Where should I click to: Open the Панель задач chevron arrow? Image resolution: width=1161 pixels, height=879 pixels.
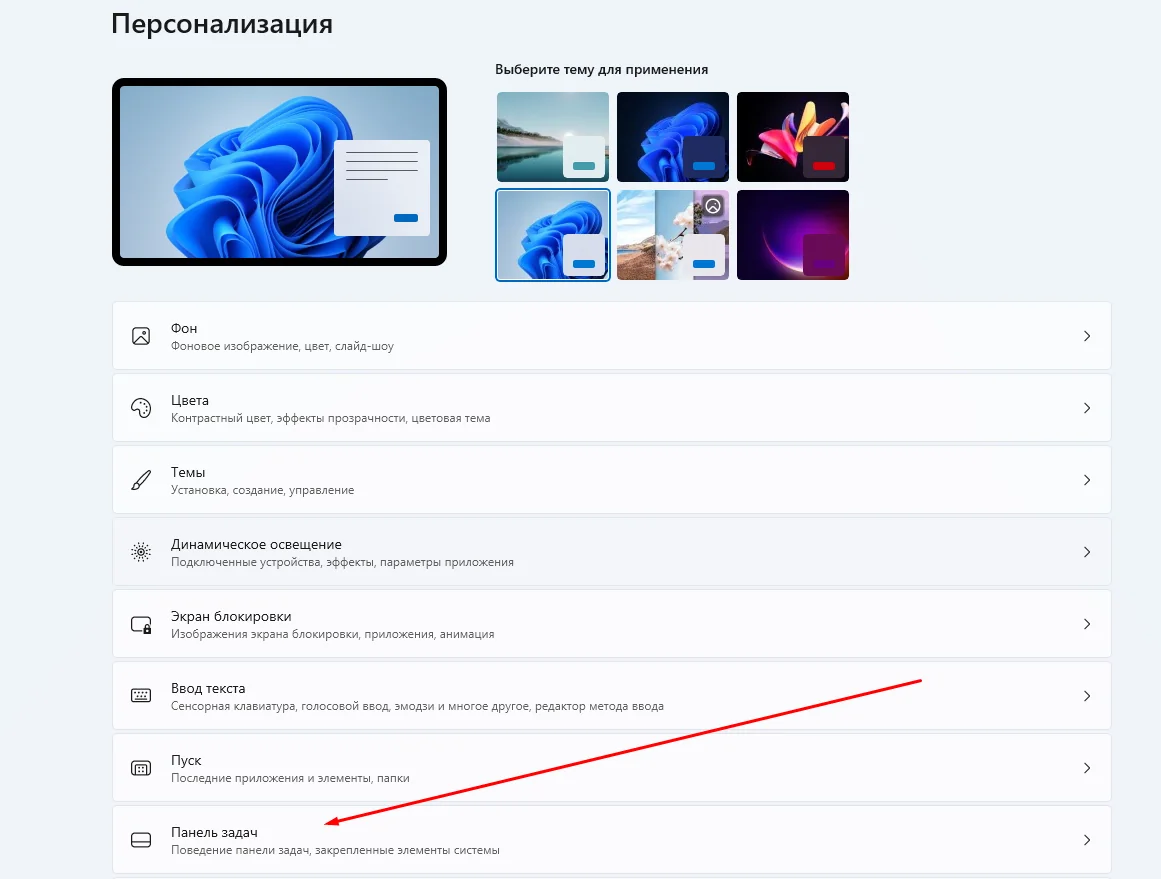point(1087,840)
